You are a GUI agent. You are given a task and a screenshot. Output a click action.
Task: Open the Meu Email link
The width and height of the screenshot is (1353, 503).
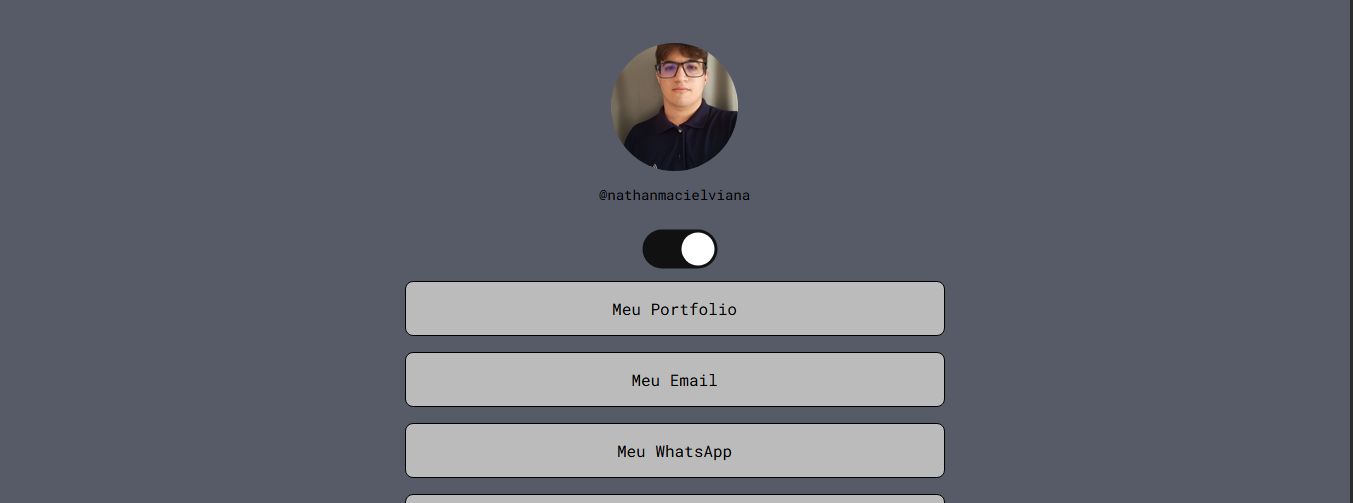tap(674, 380)
